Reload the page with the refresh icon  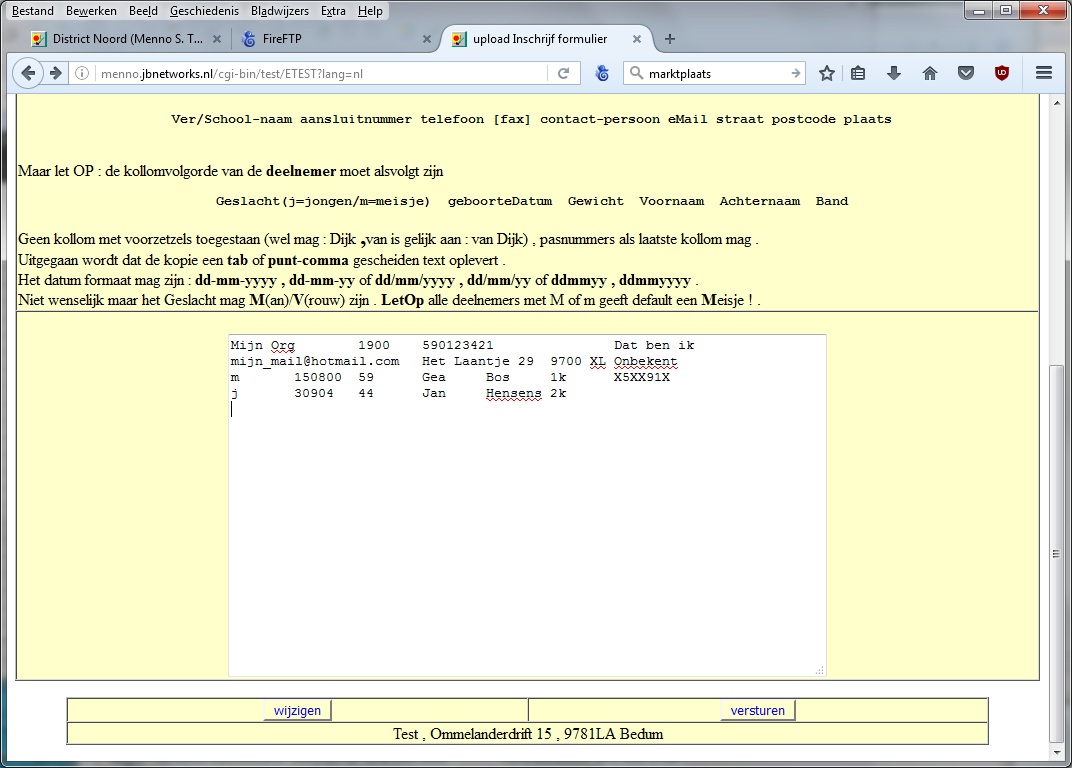point(563,74)
